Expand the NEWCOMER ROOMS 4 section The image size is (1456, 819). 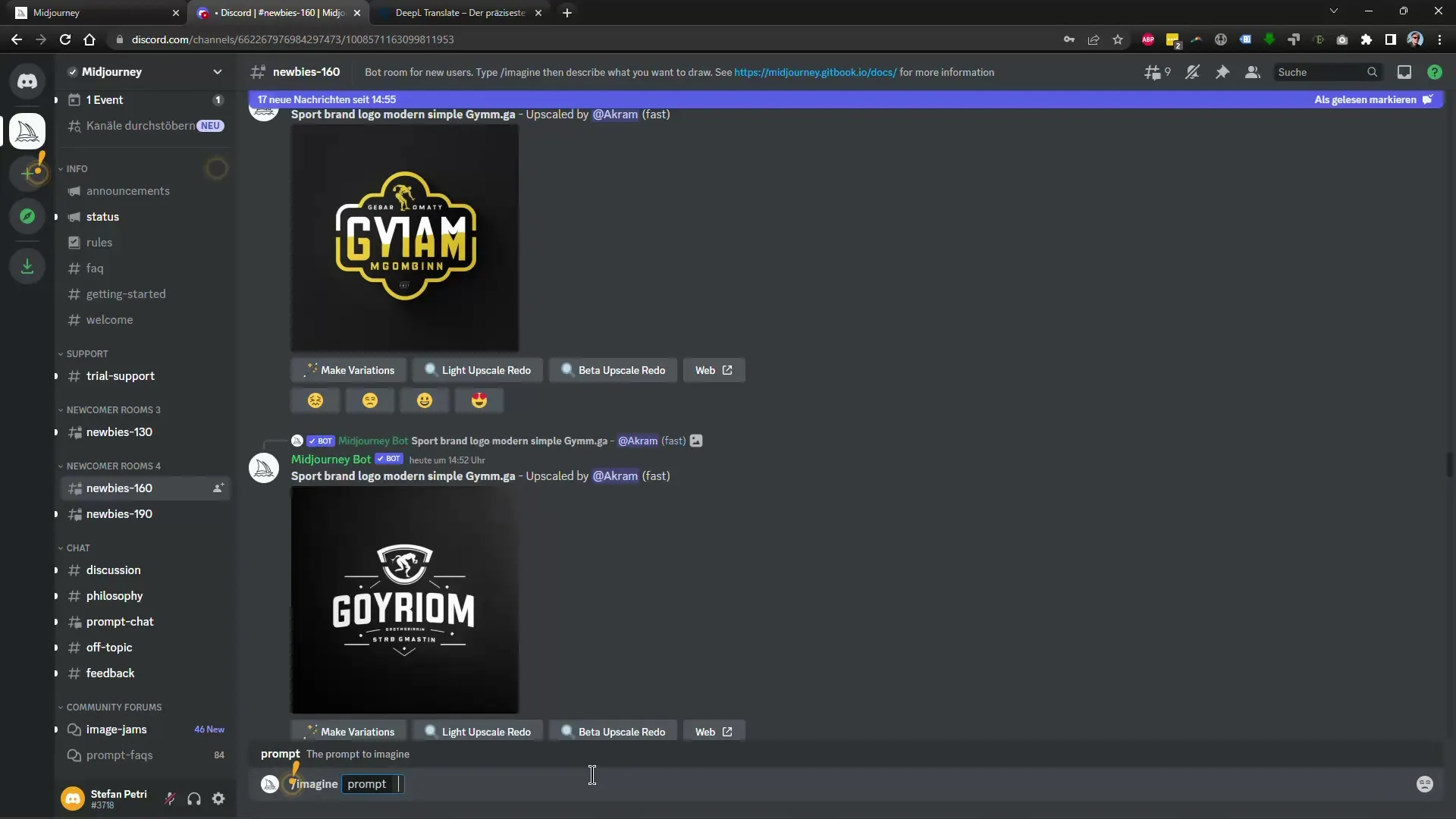point(112,465)
